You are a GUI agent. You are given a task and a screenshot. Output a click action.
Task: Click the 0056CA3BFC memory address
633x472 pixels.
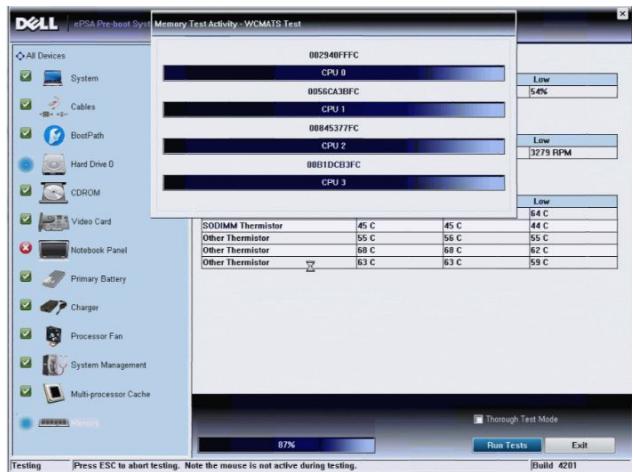click(x=333, y=92)
